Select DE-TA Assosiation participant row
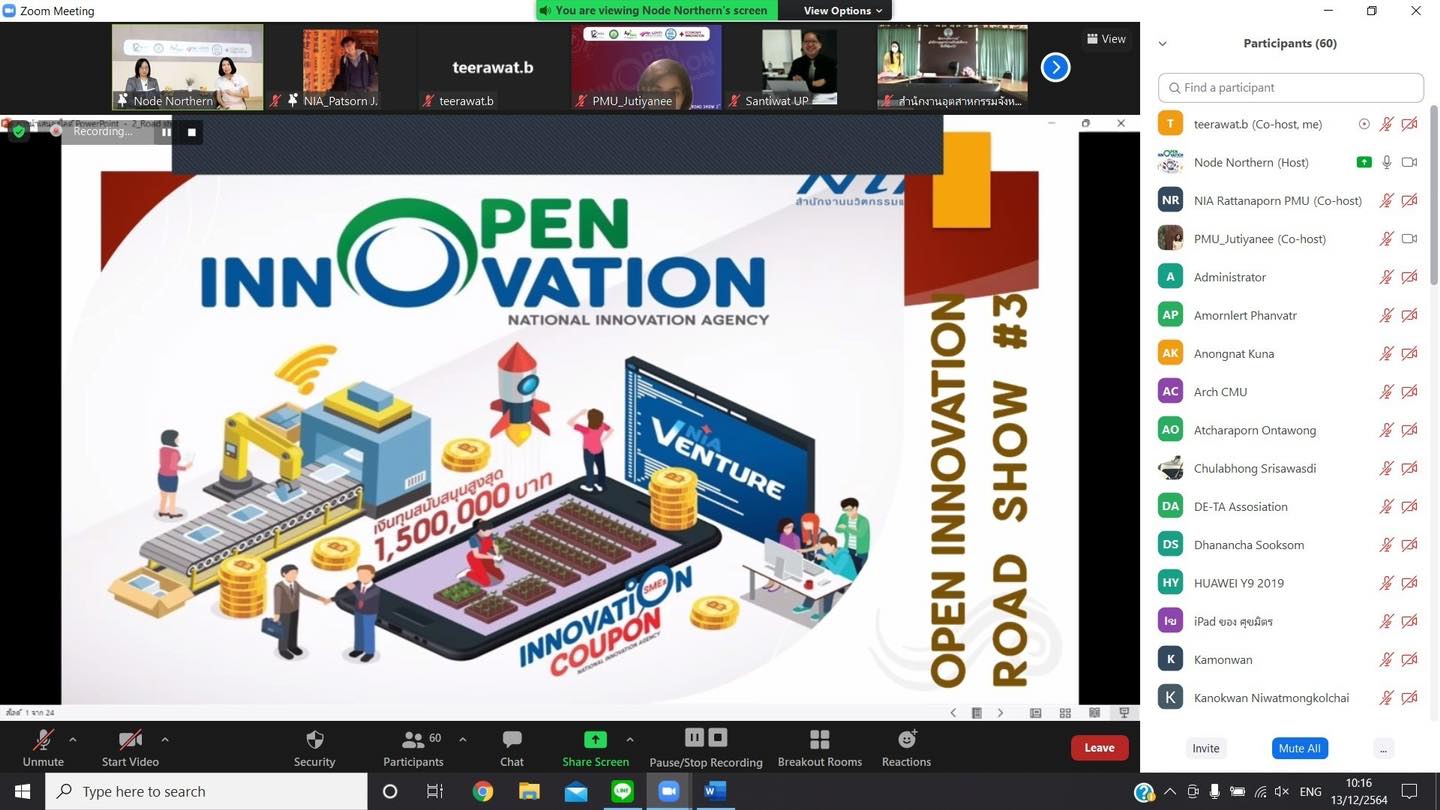The image size is (1440, 810). pos(1290,506)
